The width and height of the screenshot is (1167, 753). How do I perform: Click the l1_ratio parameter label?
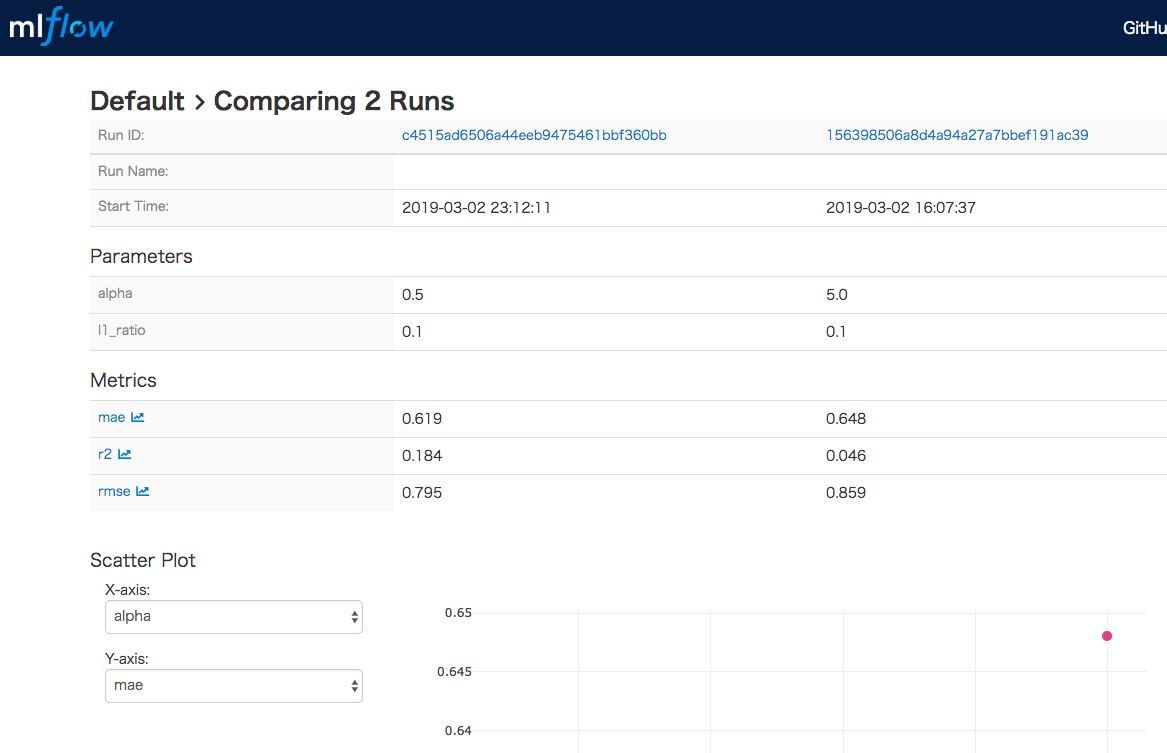[121, 330]
